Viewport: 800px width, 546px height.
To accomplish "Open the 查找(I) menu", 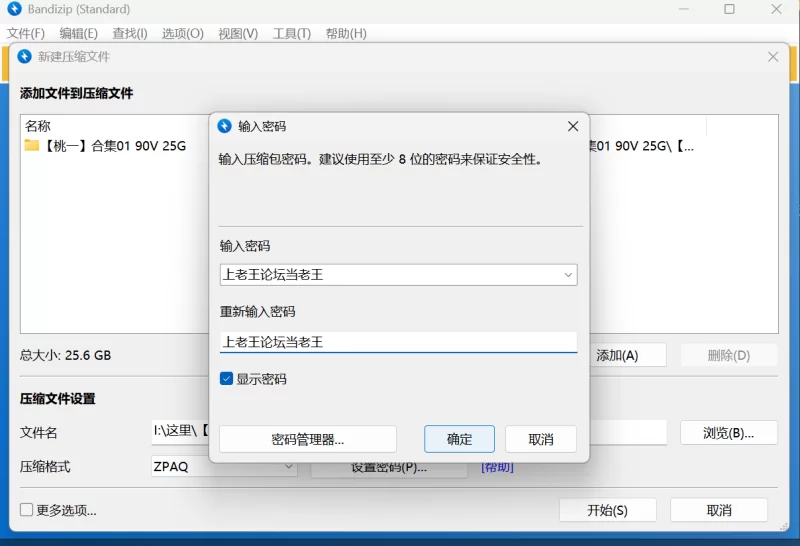I will click(130, 34).
